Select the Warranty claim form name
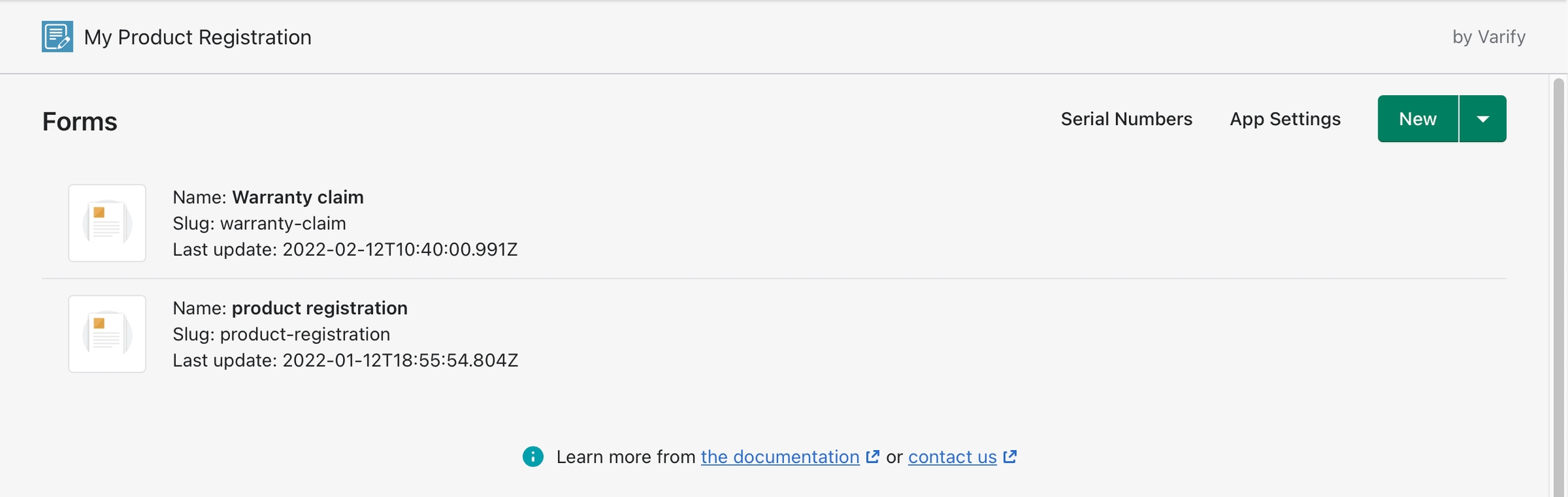Screen dimensions: 1568x497 [x=297, y=197]
